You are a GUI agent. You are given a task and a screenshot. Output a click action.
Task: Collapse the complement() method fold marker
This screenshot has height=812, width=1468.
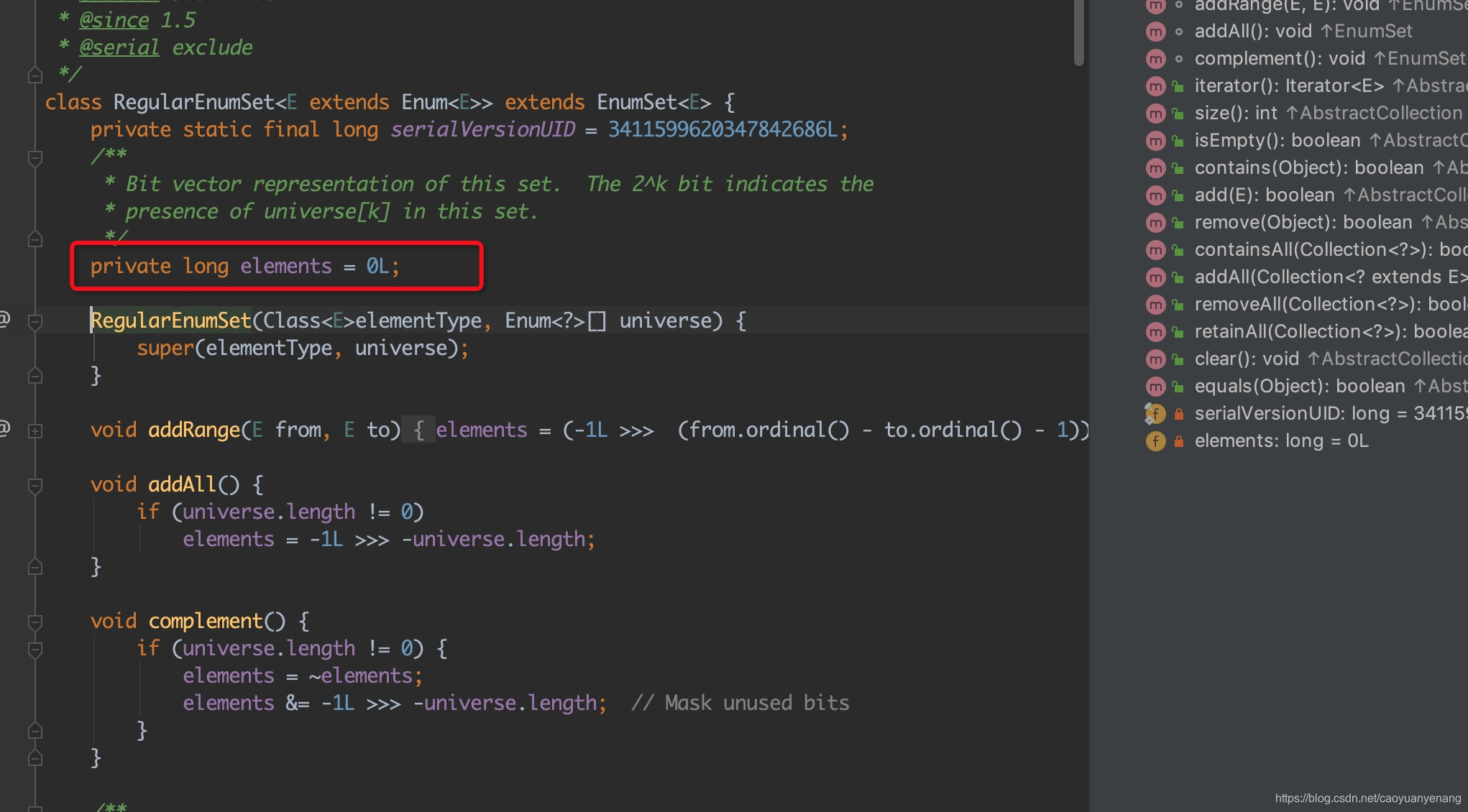35,622
